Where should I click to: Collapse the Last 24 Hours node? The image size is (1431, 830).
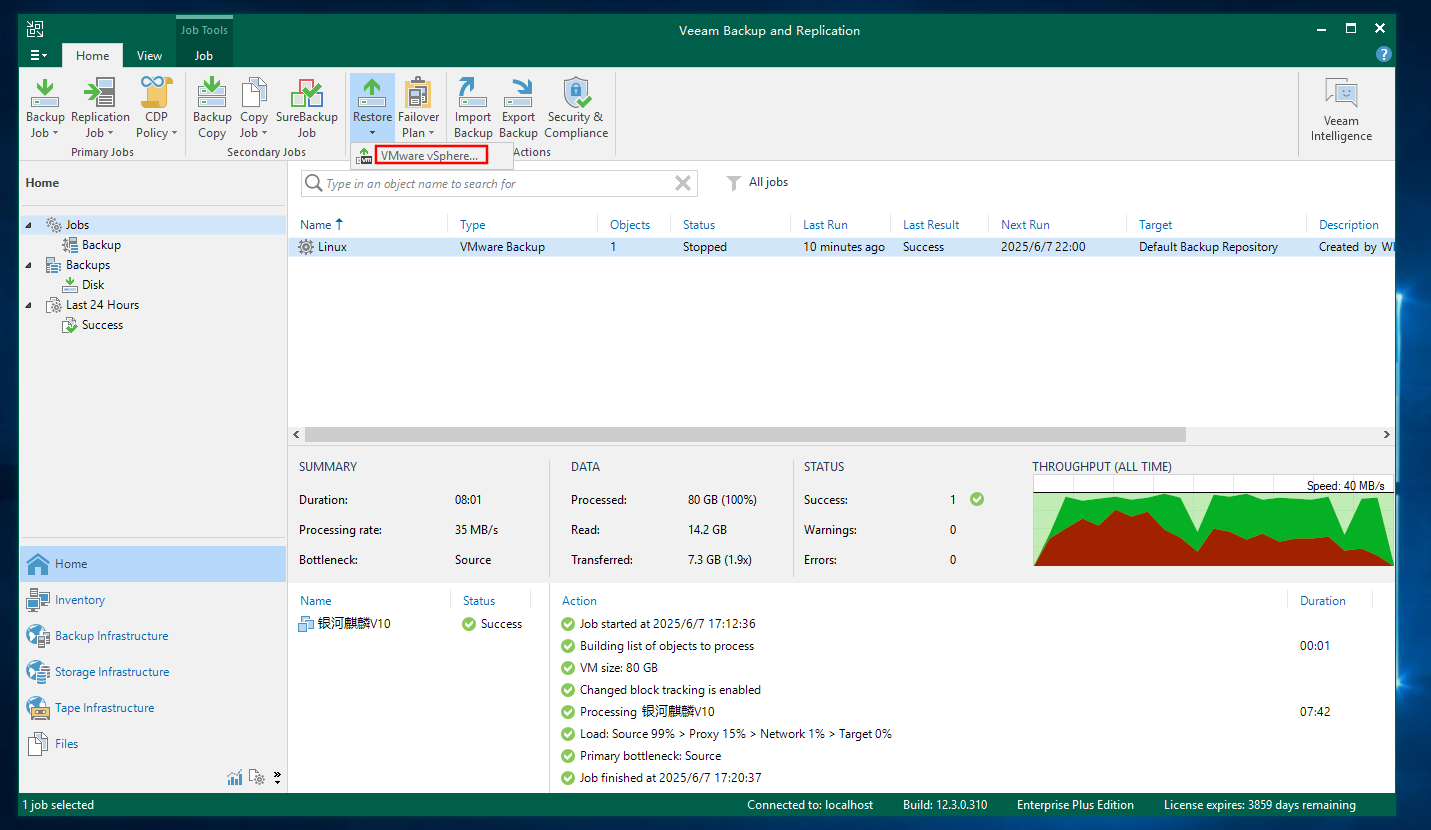point(29,305)
